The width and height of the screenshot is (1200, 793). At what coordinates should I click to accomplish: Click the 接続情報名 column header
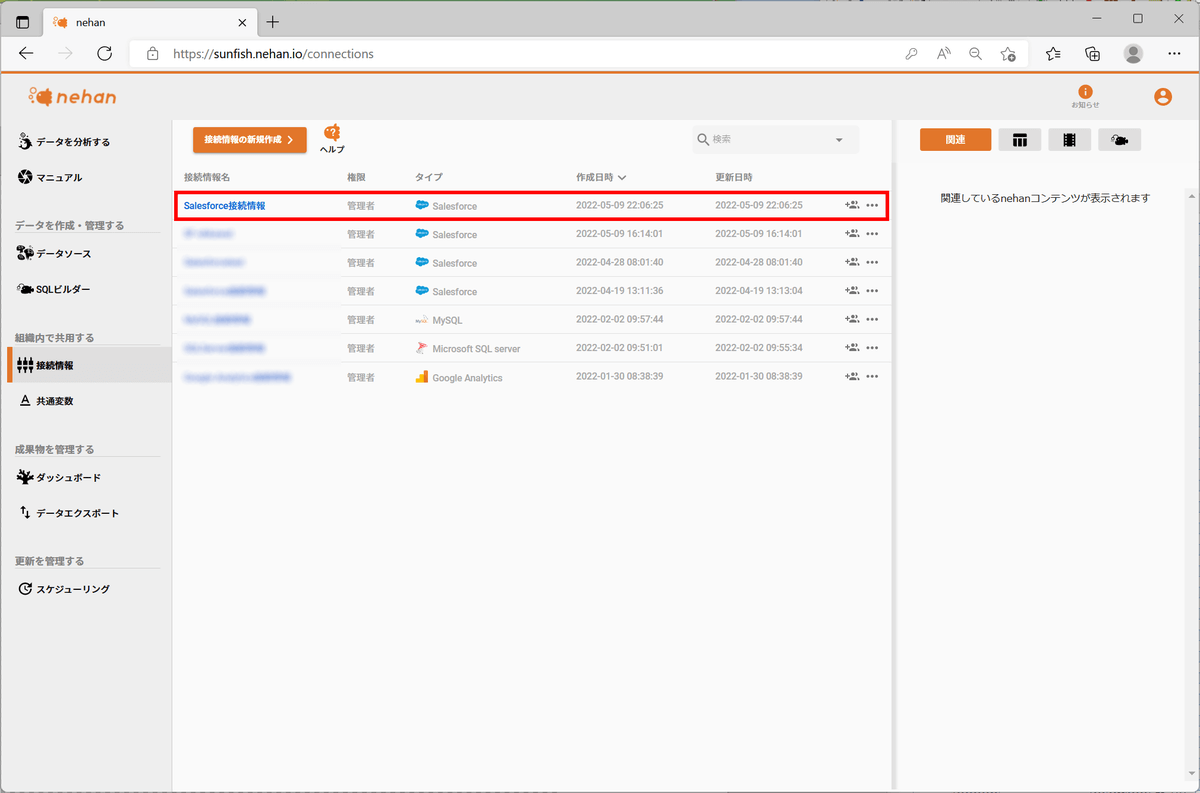tap(207, 177)
